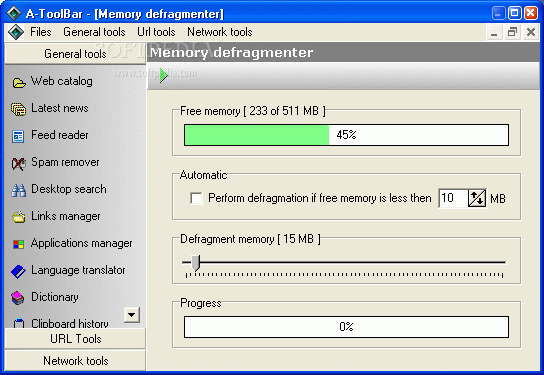Minimize the inner child window
The height and width of the screenshot is (375, 544).
click(494, 32)
